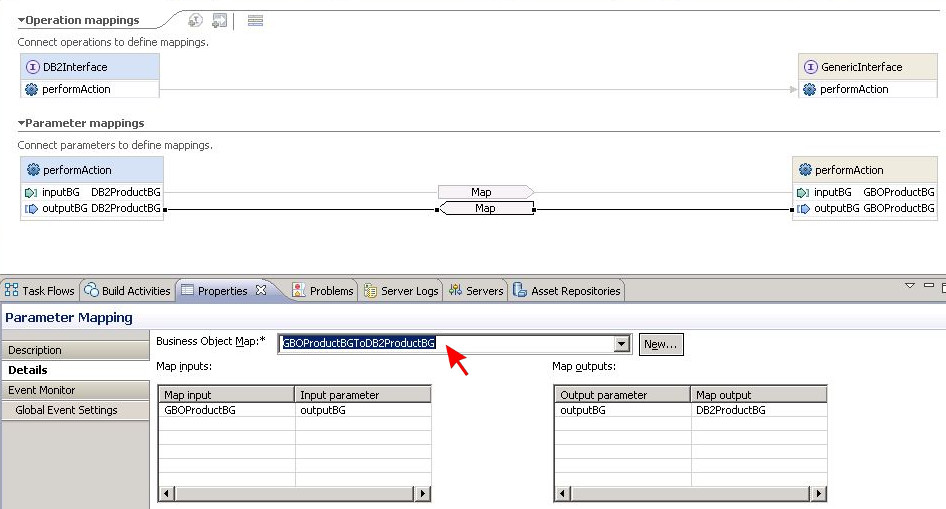
Task: Switch to the Task Flows tab
Action: pos(40,291)
